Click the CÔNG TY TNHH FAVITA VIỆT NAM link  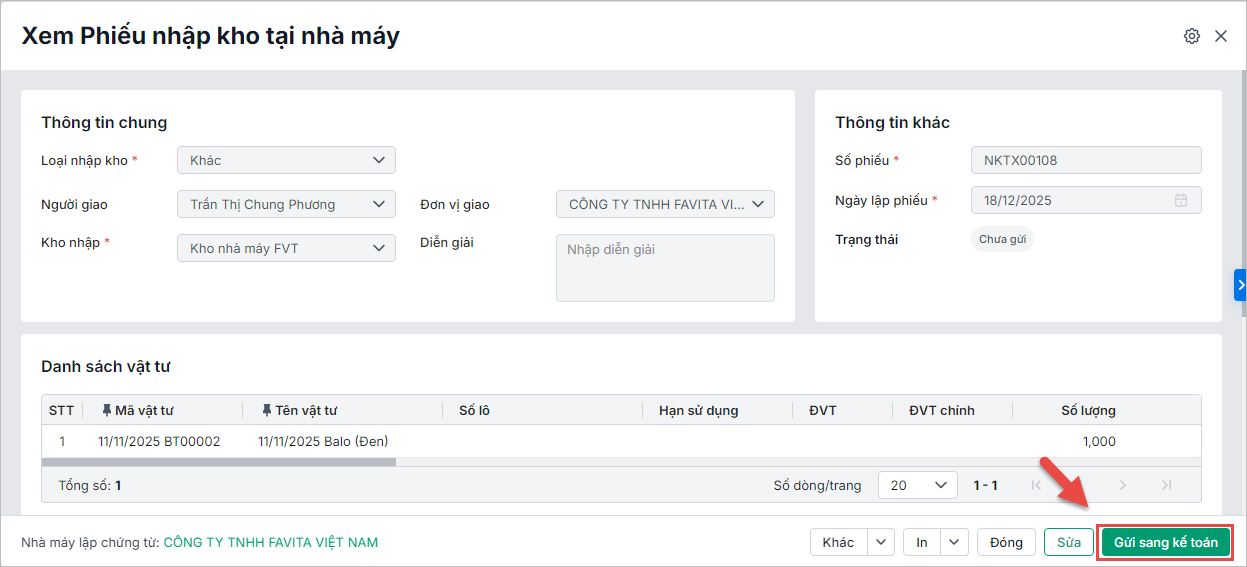click(271, 542)
